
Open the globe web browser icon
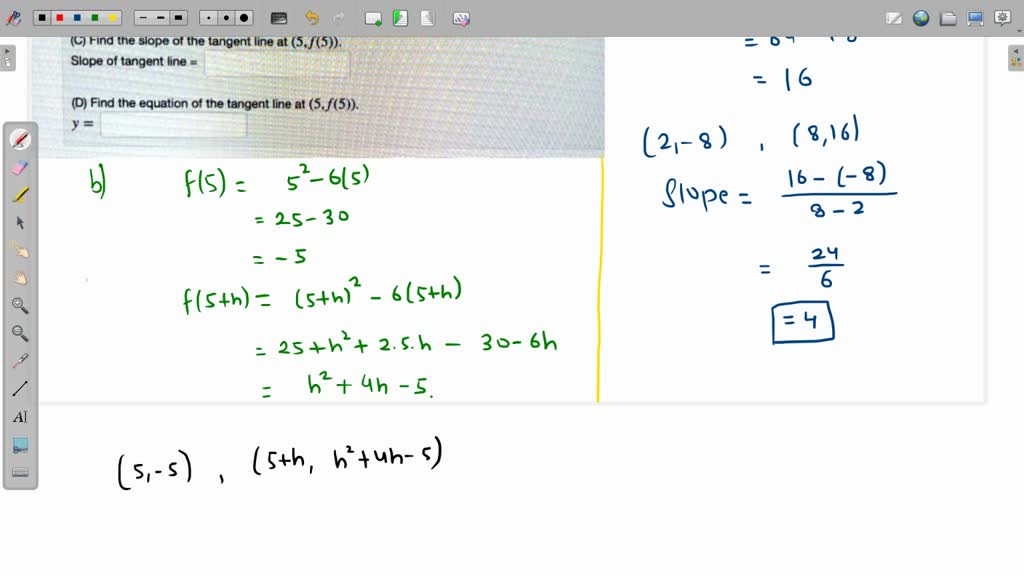920,17
